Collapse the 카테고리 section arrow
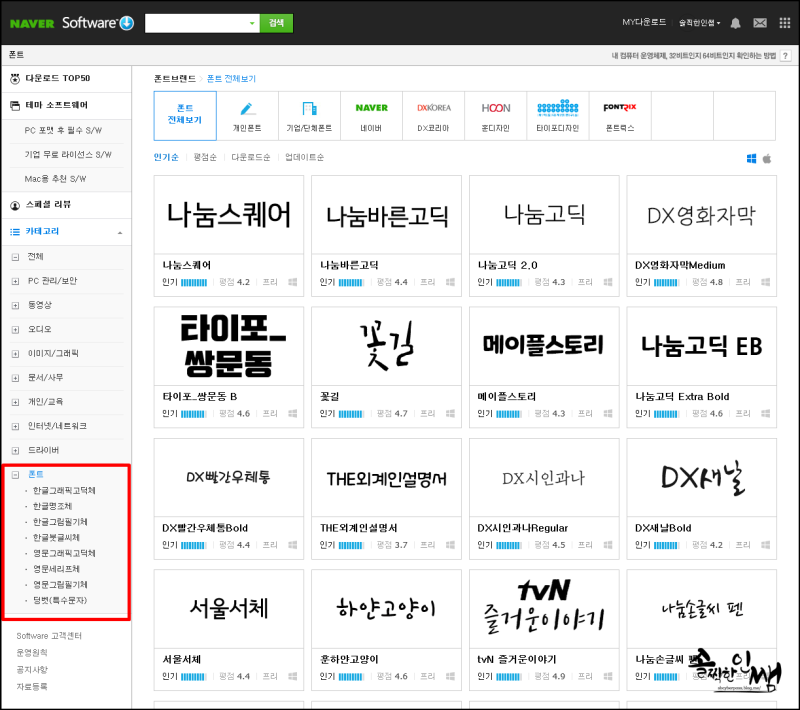Screen dimensions: 800x710 (120, 233)
